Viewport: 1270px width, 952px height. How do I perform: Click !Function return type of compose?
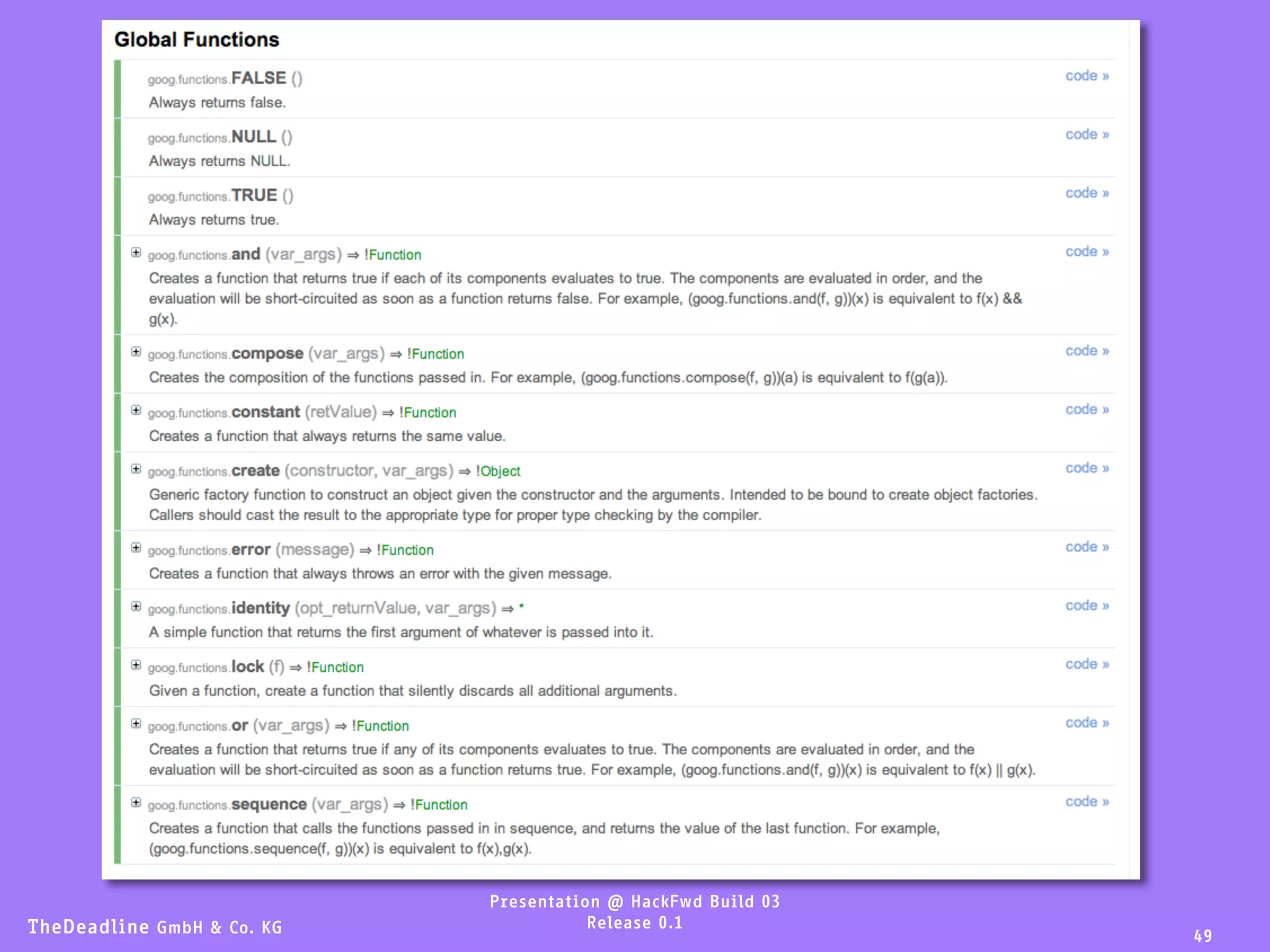(435, 354)
